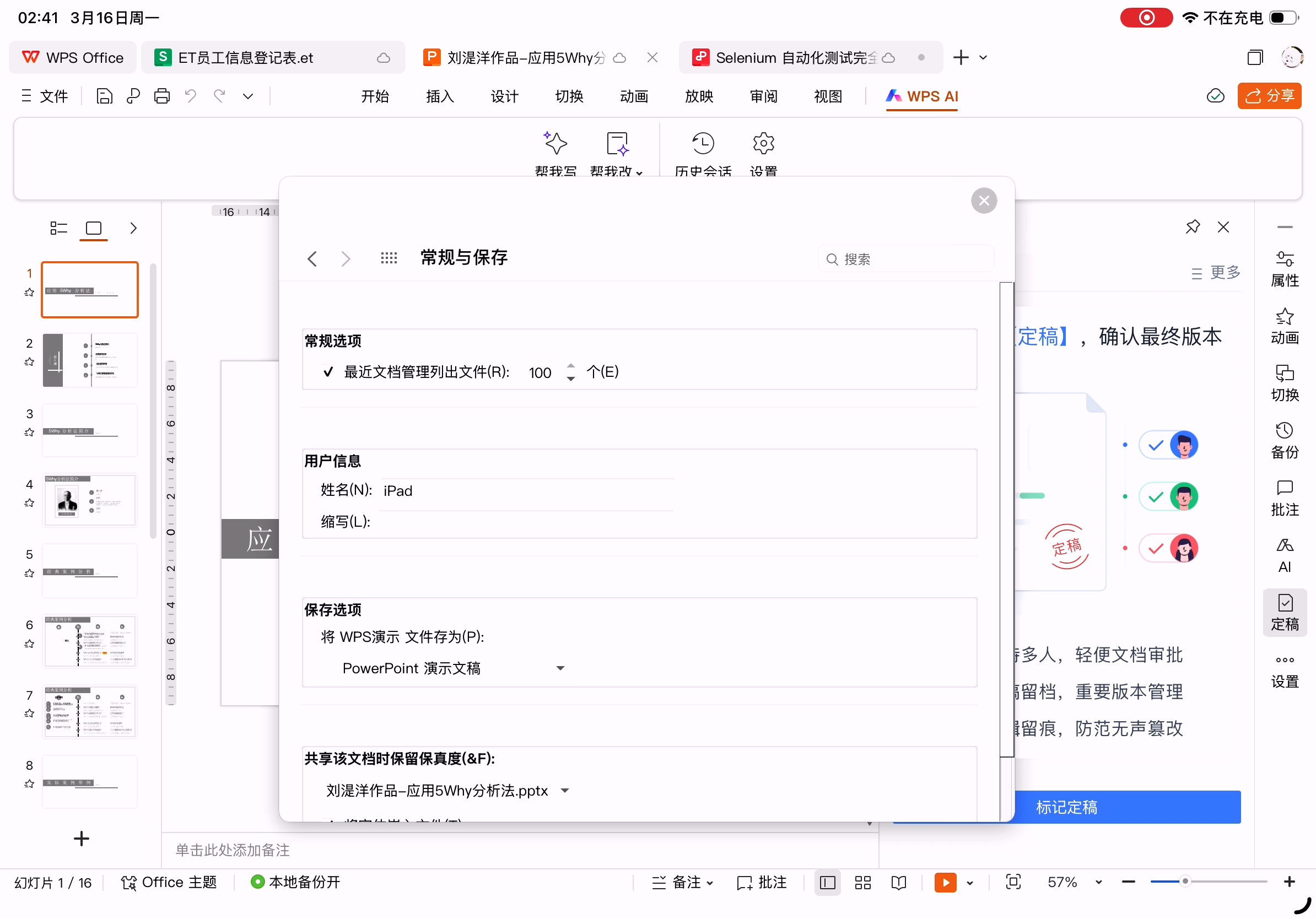
Task: Open the 插入 ribbon tab
Action: (x=440, y=96)
